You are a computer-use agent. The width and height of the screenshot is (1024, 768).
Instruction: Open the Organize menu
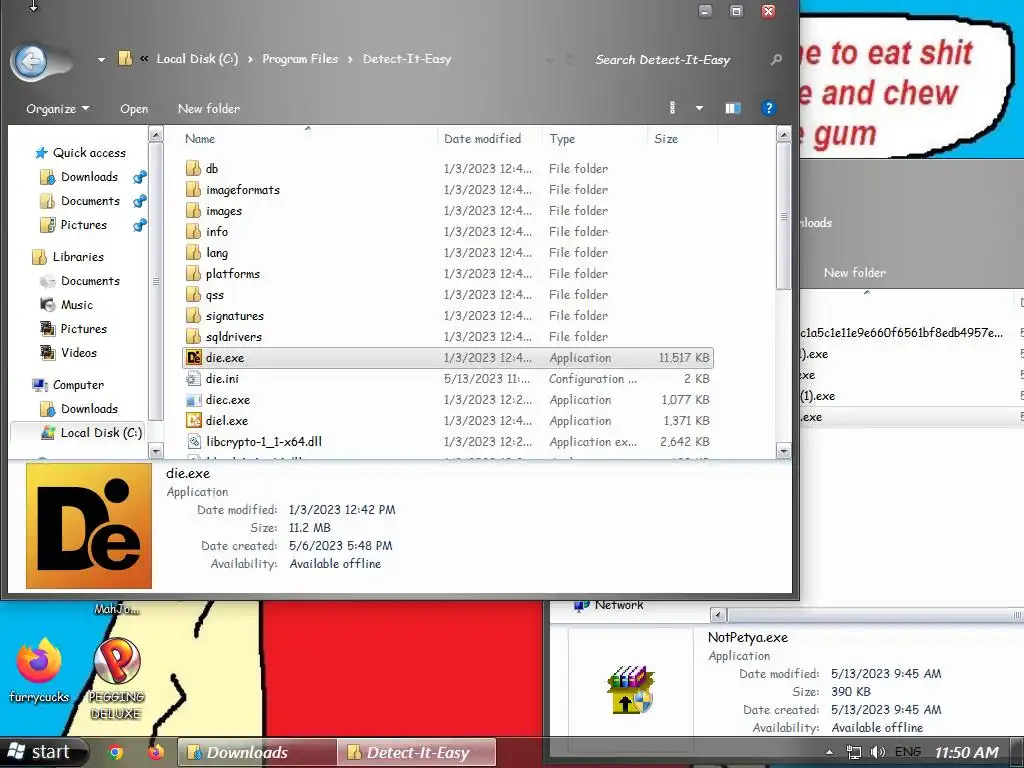(x=57, y=108)
